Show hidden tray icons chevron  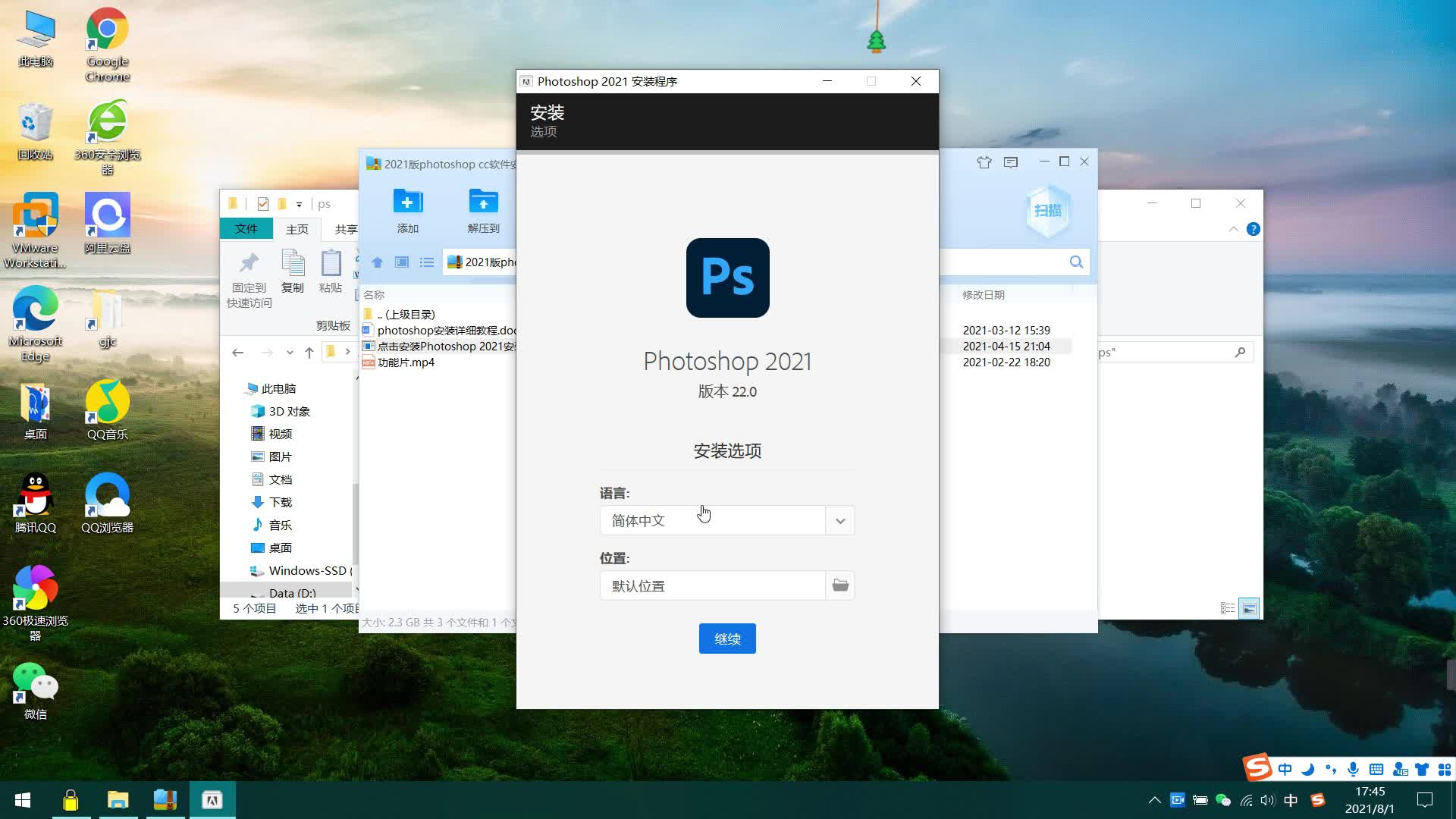point(1154,800)
